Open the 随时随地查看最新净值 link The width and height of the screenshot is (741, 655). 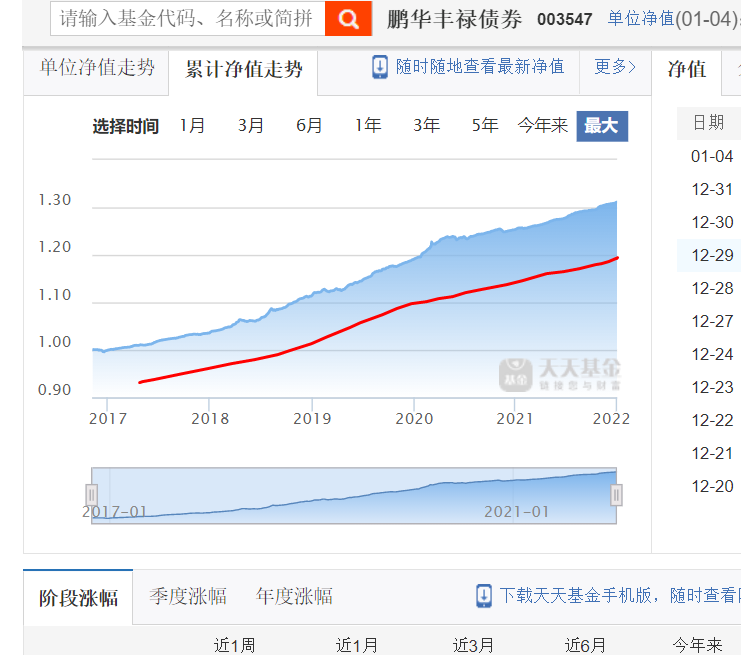click(480, 67)
